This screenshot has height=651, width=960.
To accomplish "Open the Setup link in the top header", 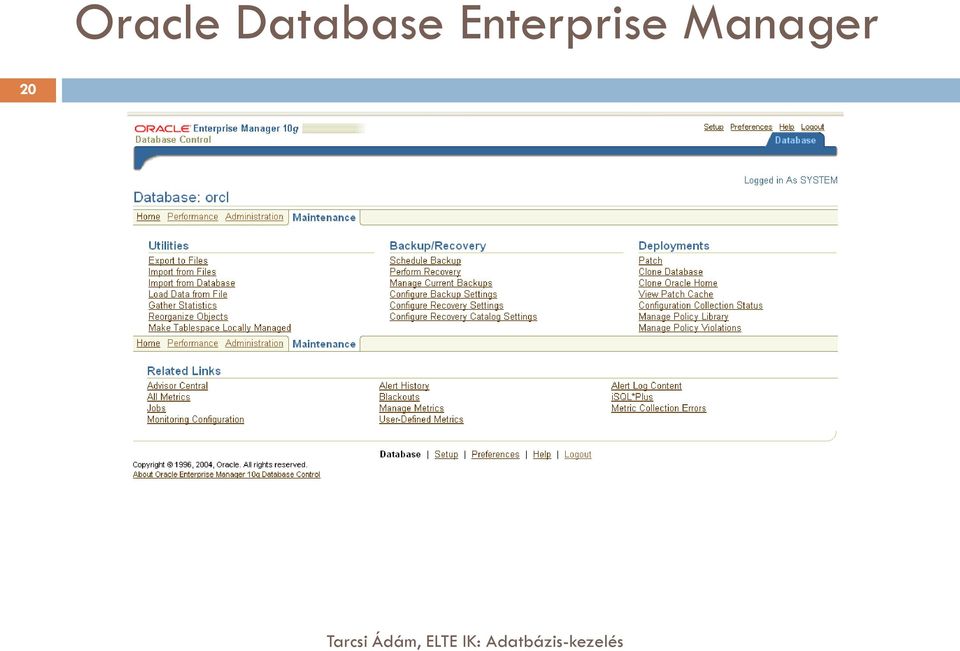I will coord(713,127).
